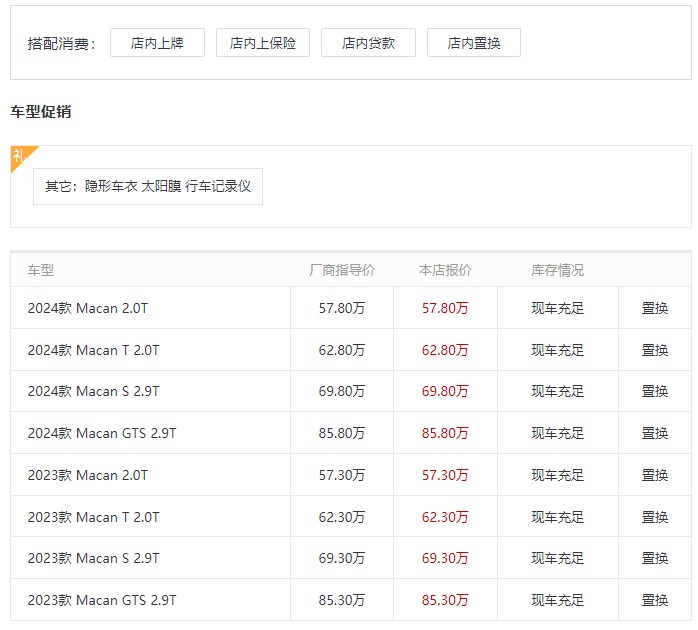Select the 店内上保险 option
The height and width of the screenshot is (630, 698).
point(263,43)
